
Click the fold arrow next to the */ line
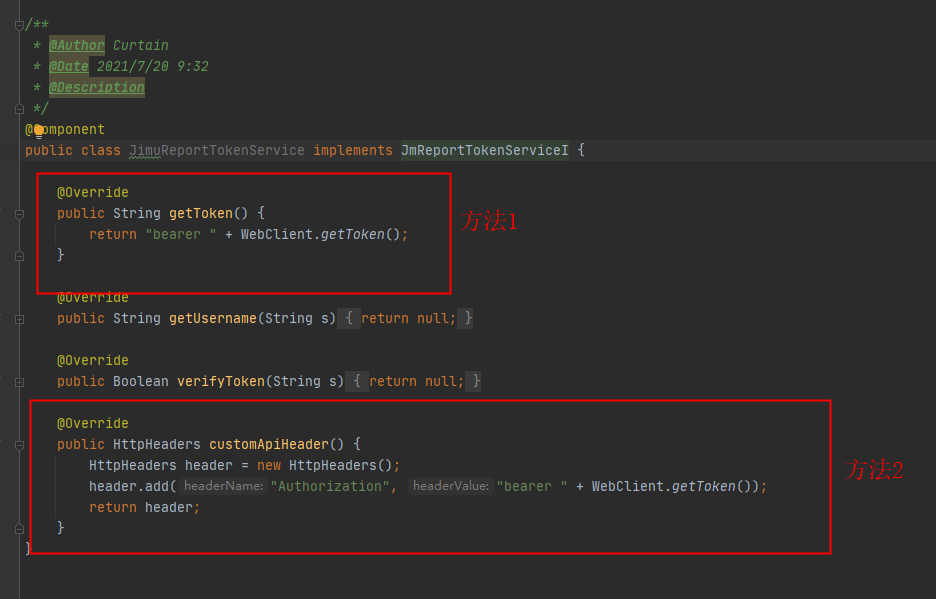(19, 108)
